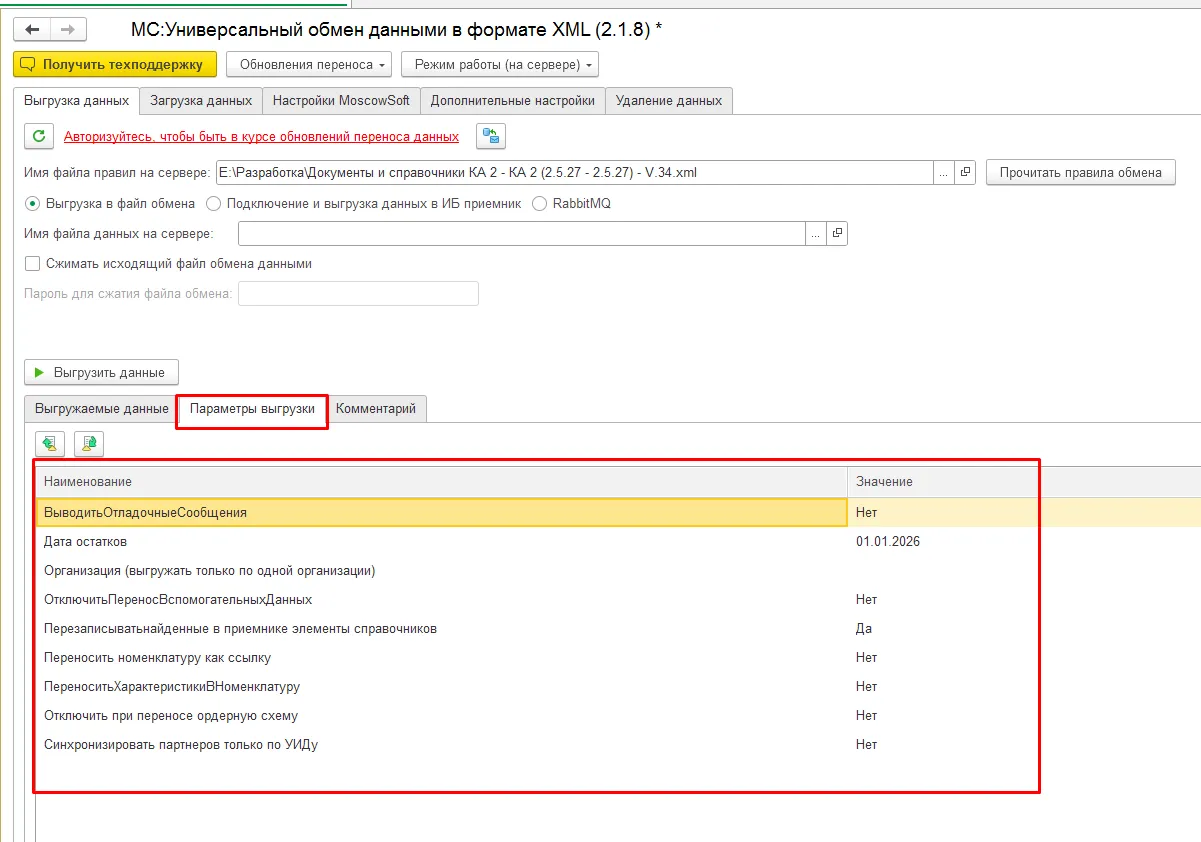This screenshot has height=842, width=1201.
Task: Click the 'Наименование' column header
Action: [x=442, y=482]
